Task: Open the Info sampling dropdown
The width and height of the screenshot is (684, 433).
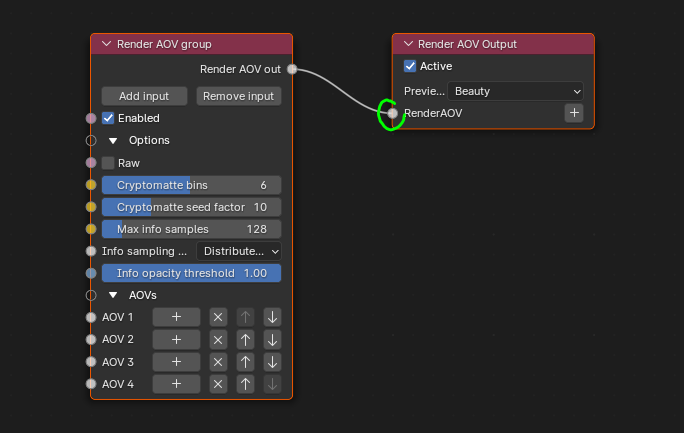Action: (x=239, y=251)
